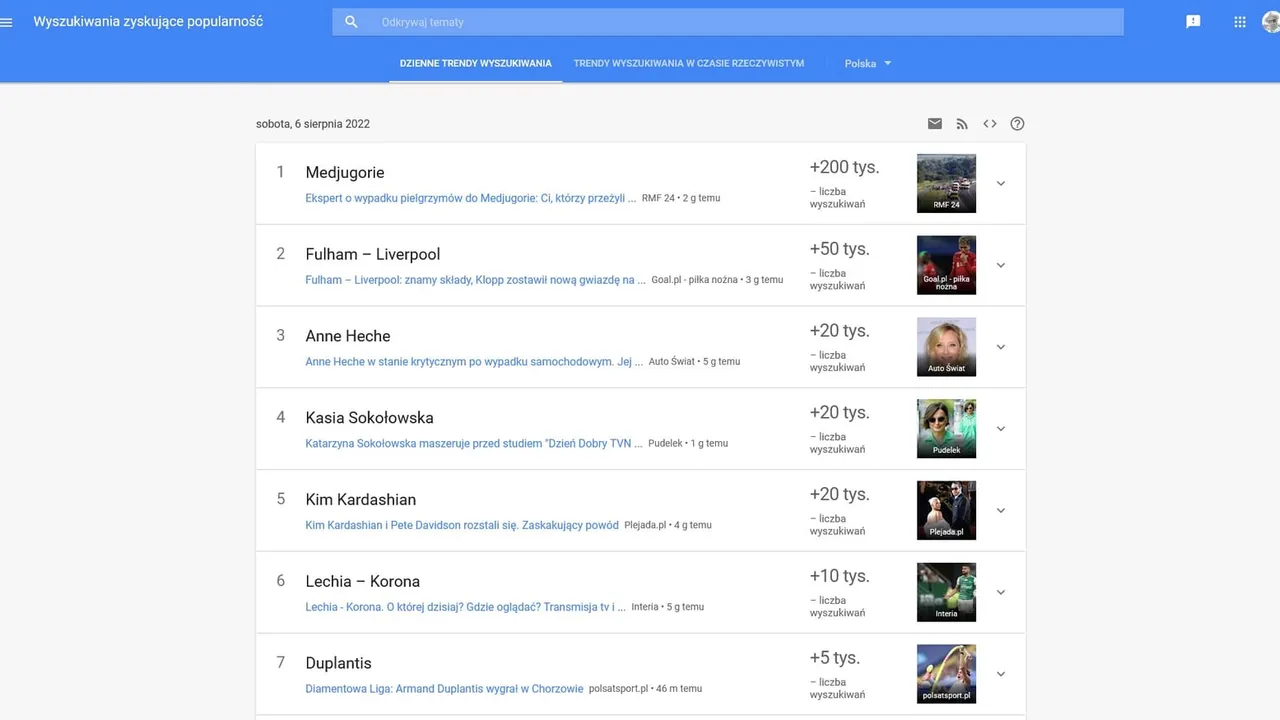Open the Polska country dropdown
1280x720 pixels.
point(867,63)
